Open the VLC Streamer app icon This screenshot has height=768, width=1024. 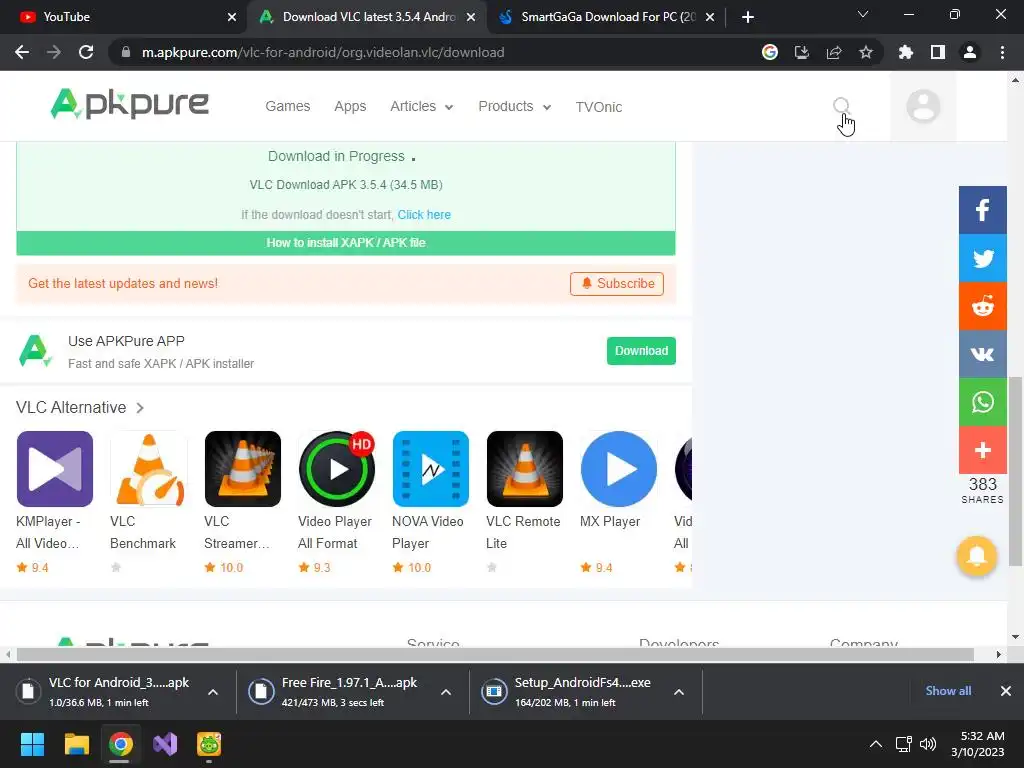coord(243,469)
